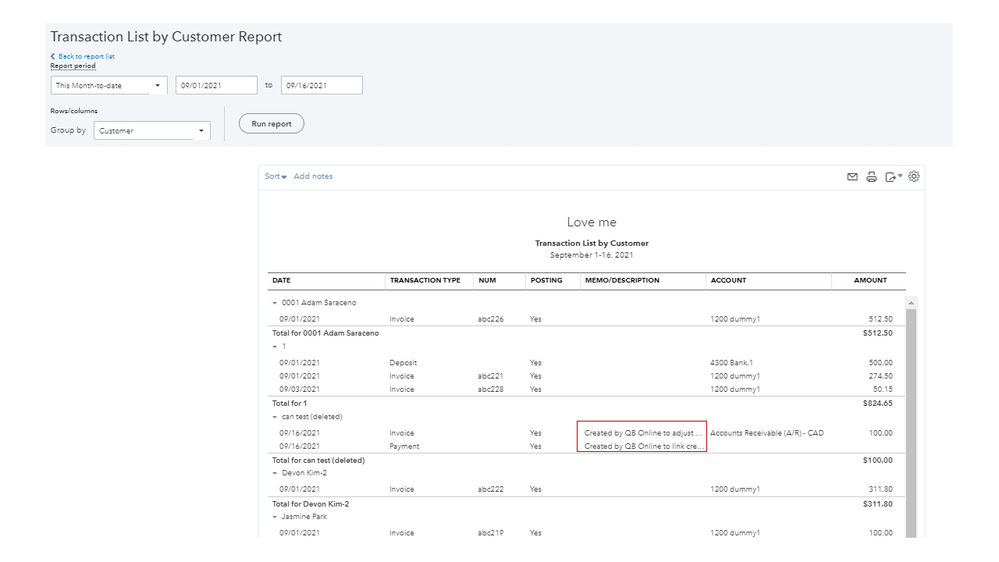Collapse the can test (deleted) group
The width and height of the screenshot is (999, 562).
pyautogui.click(x=275, y=416)
